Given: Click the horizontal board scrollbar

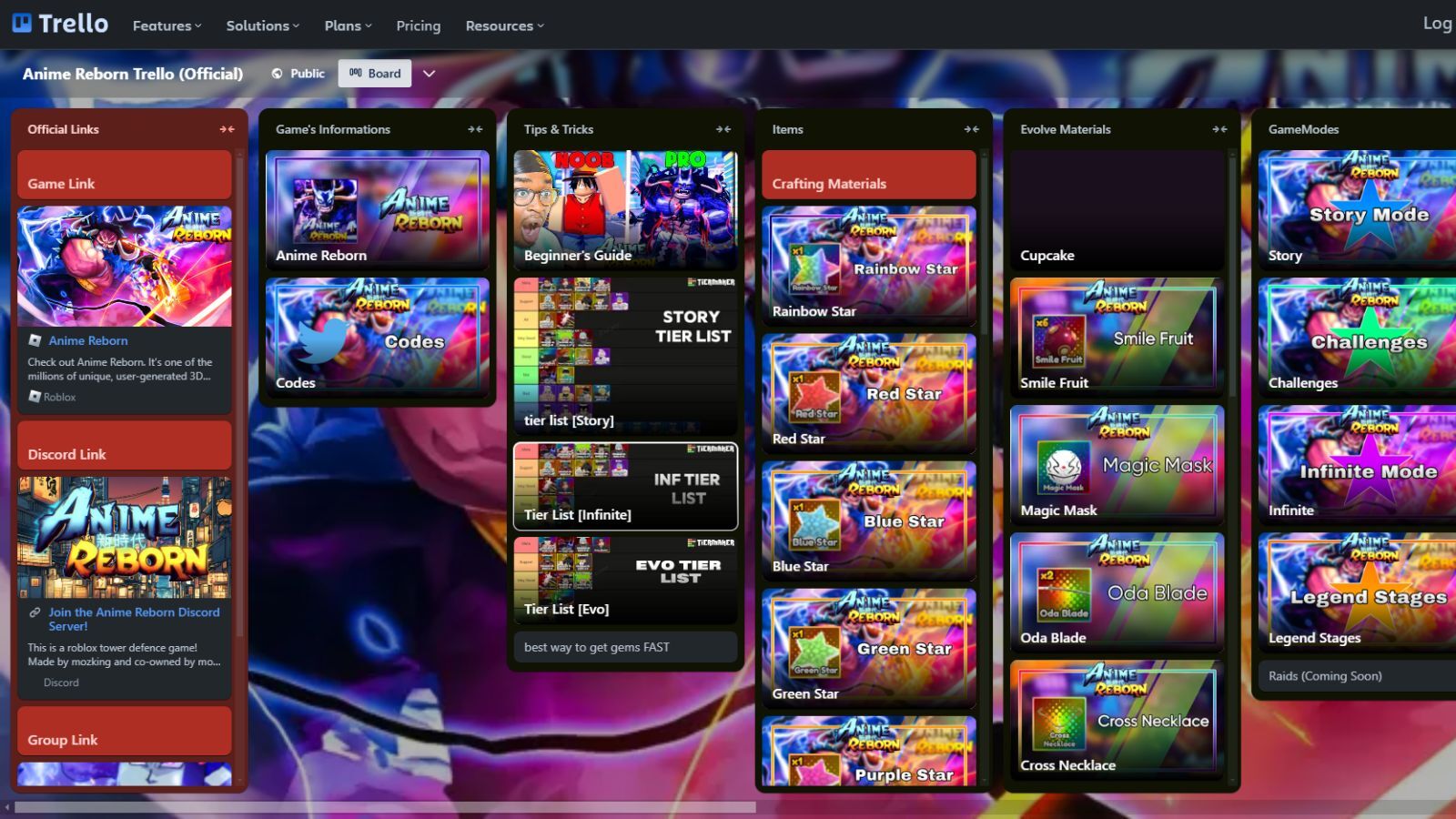Looking at the screenshot, I should [x=385, y=807].
